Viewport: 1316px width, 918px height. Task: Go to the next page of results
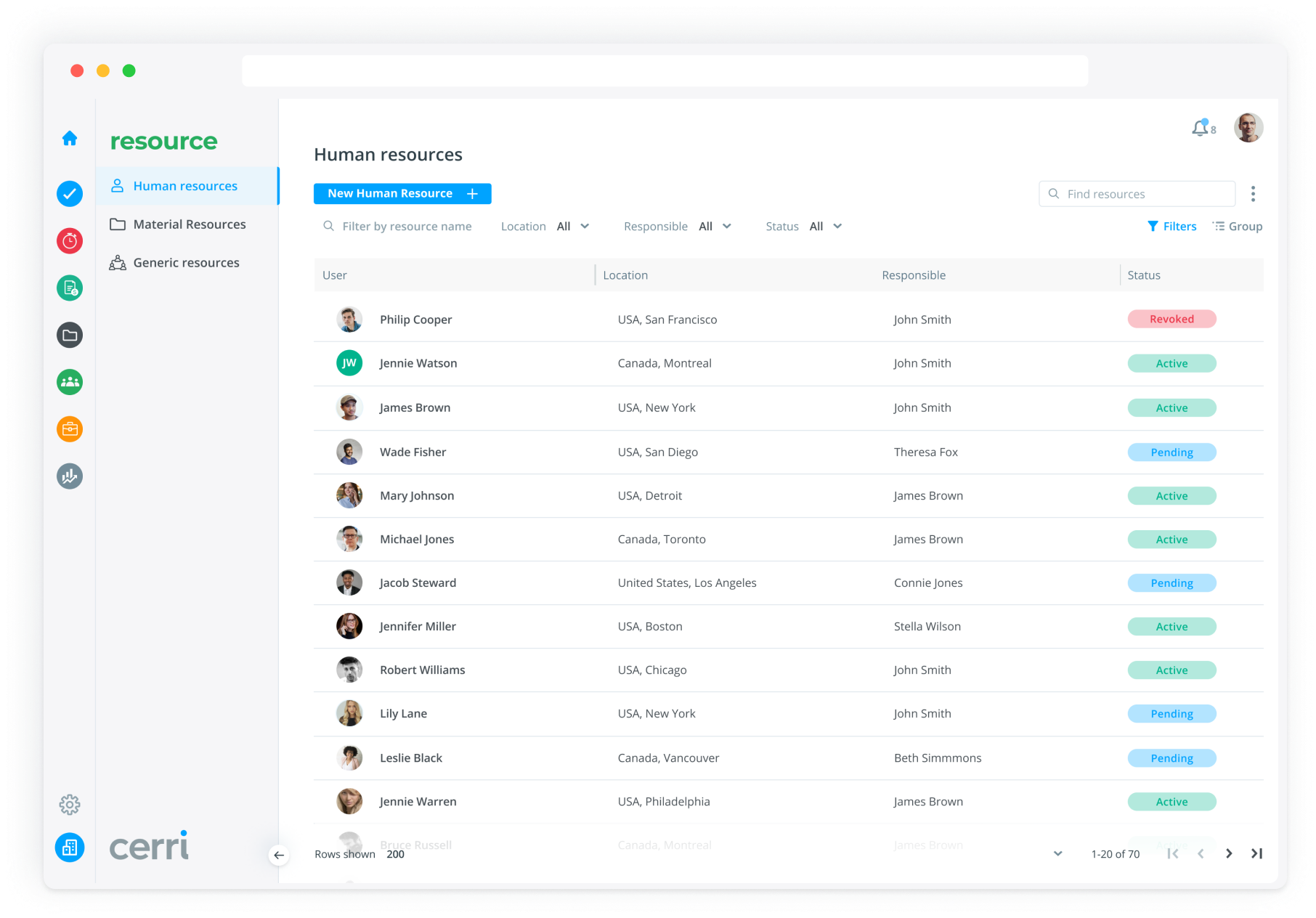pyautogui.click(x=1229, y=854)
